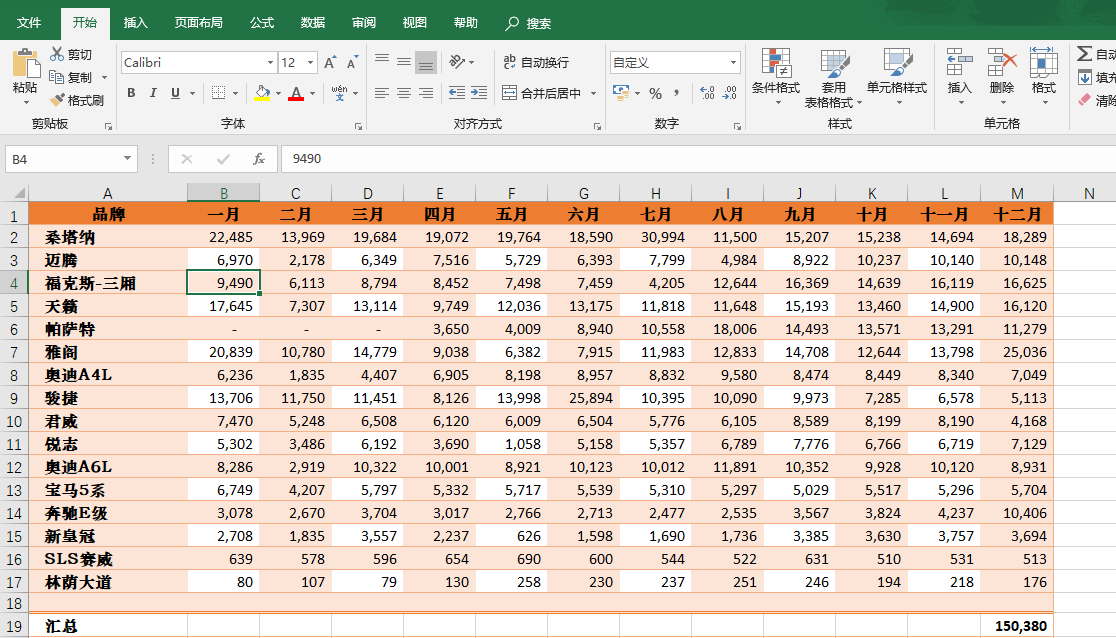Viewport: 1116px width, 638px height.
Task: Click increase indent icon
Action: (x=479, y=93)
